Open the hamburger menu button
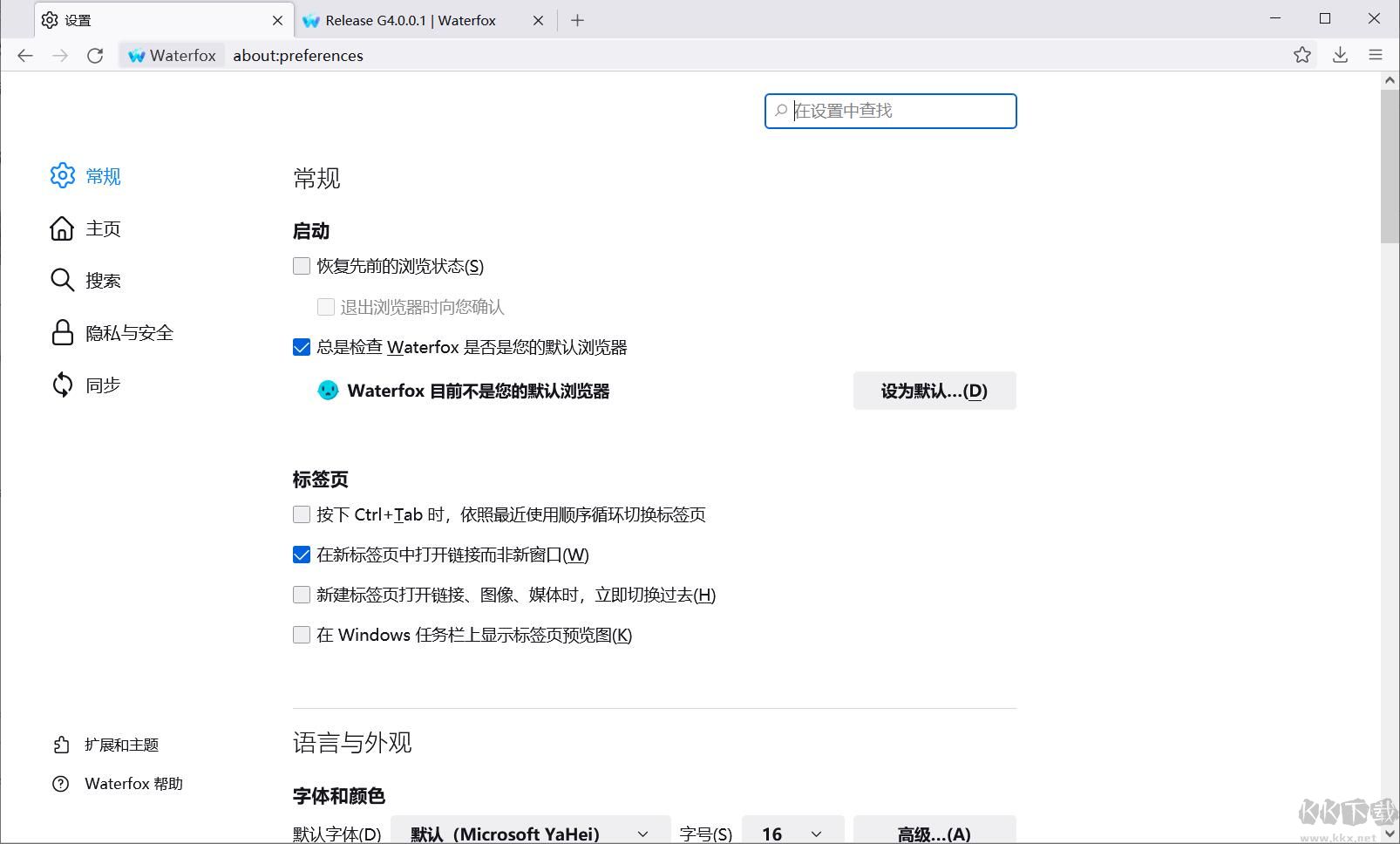The image size is (1400, 844). [1376, 55]
